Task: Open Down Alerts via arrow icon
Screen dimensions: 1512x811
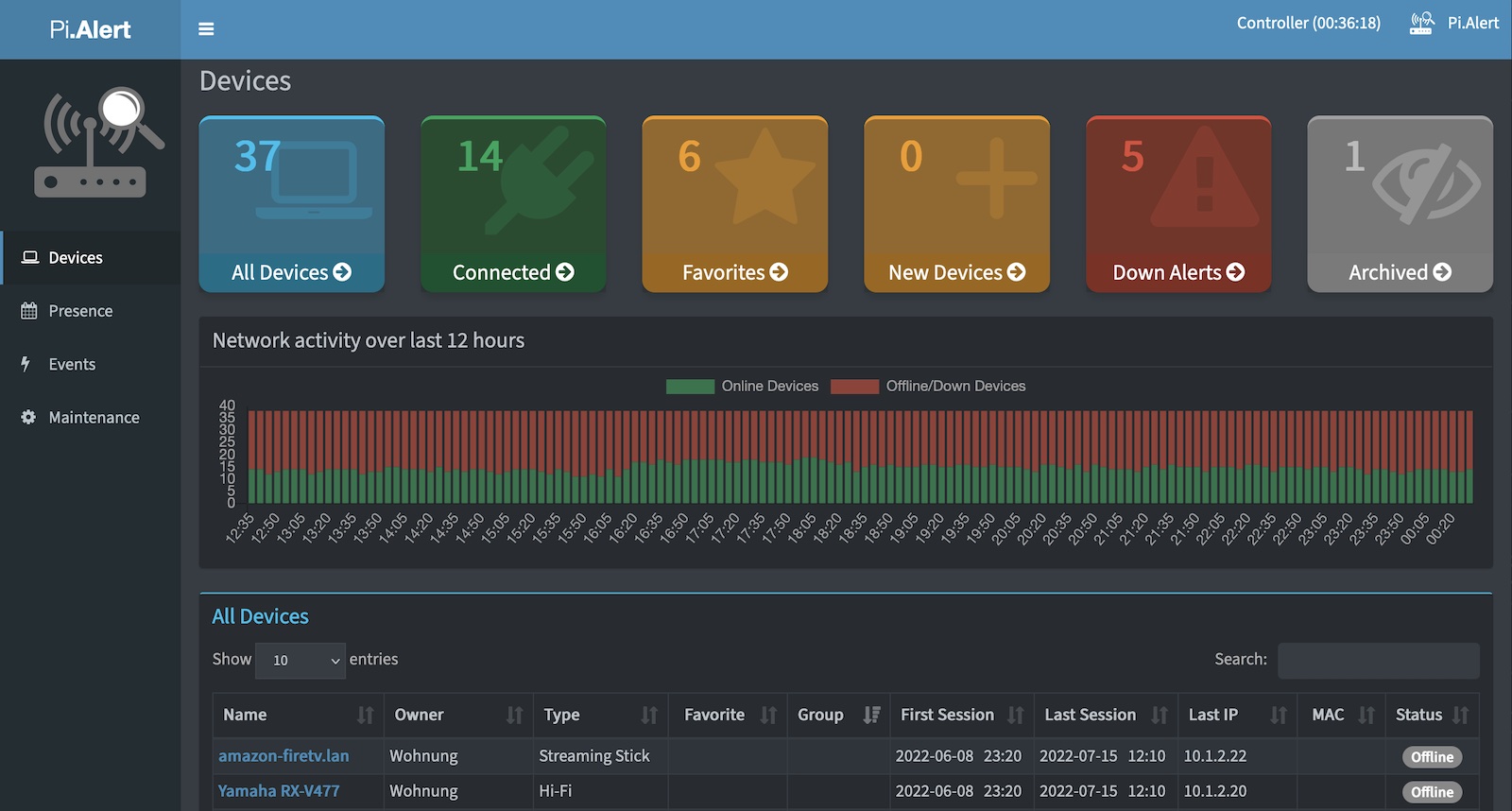Action: [x=1235, y=272]
